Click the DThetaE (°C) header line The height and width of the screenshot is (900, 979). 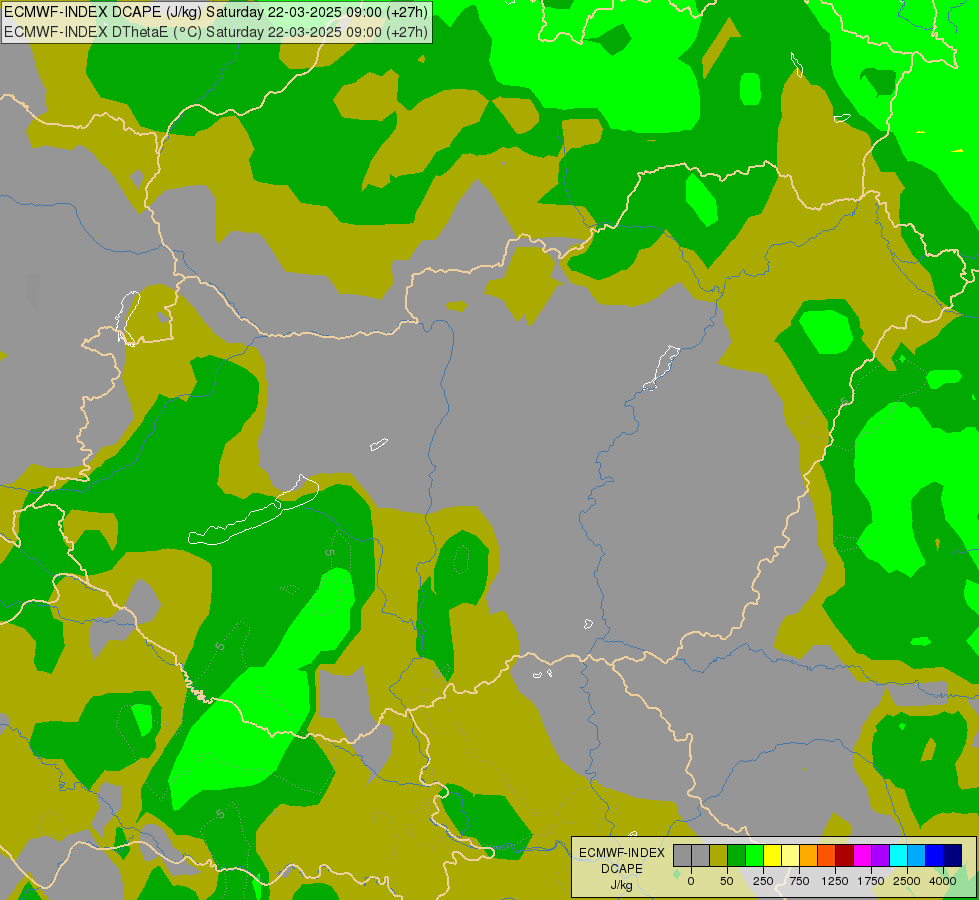pos(215,32)
